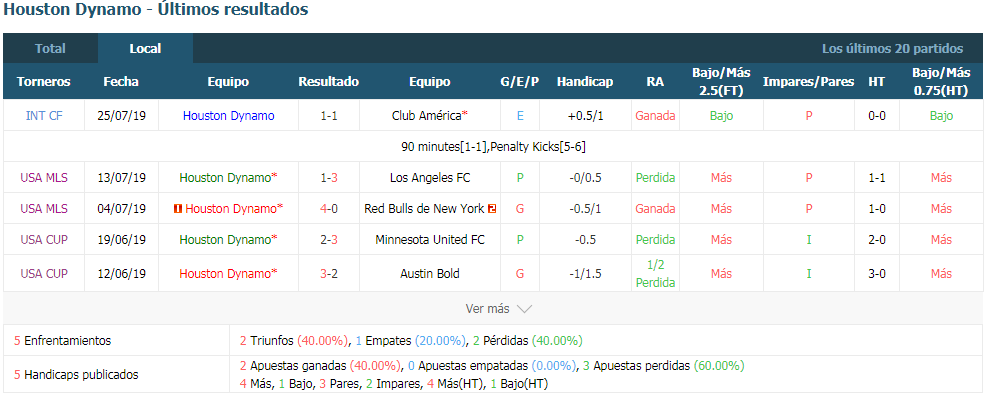The height and width of the screenshot is (394, 984).
Task: Open the 4-0 match result
Action: (329, 209)
